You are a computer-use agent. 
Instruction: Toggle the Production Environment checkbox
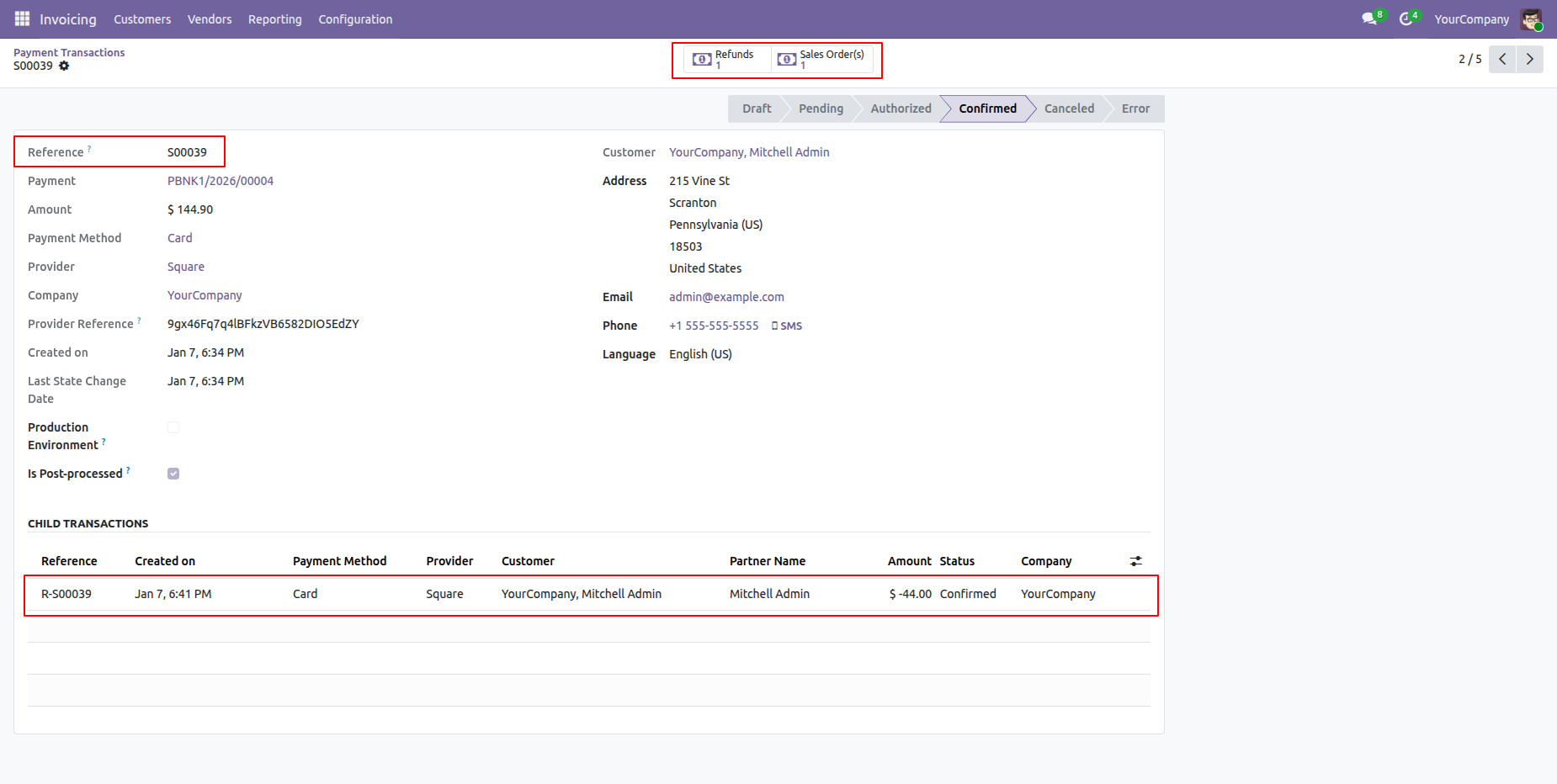(173, 427)
